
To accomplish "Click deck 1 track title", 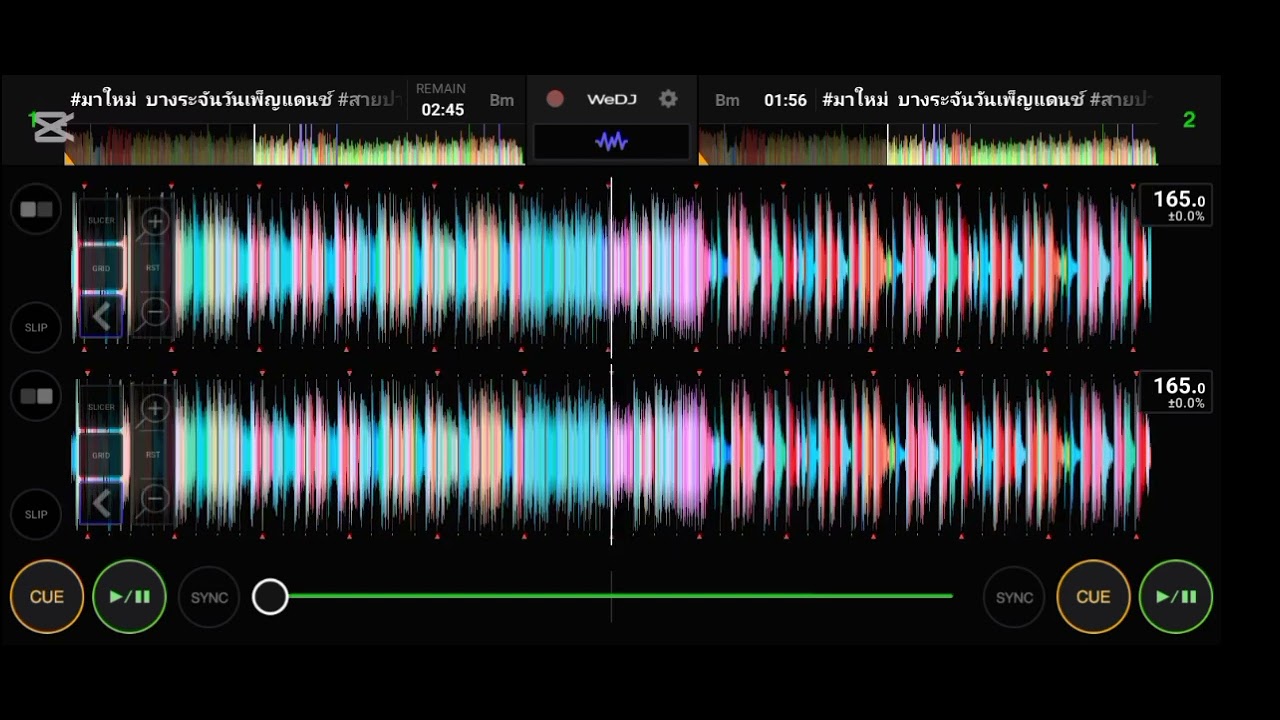I will tap(236, 99).
